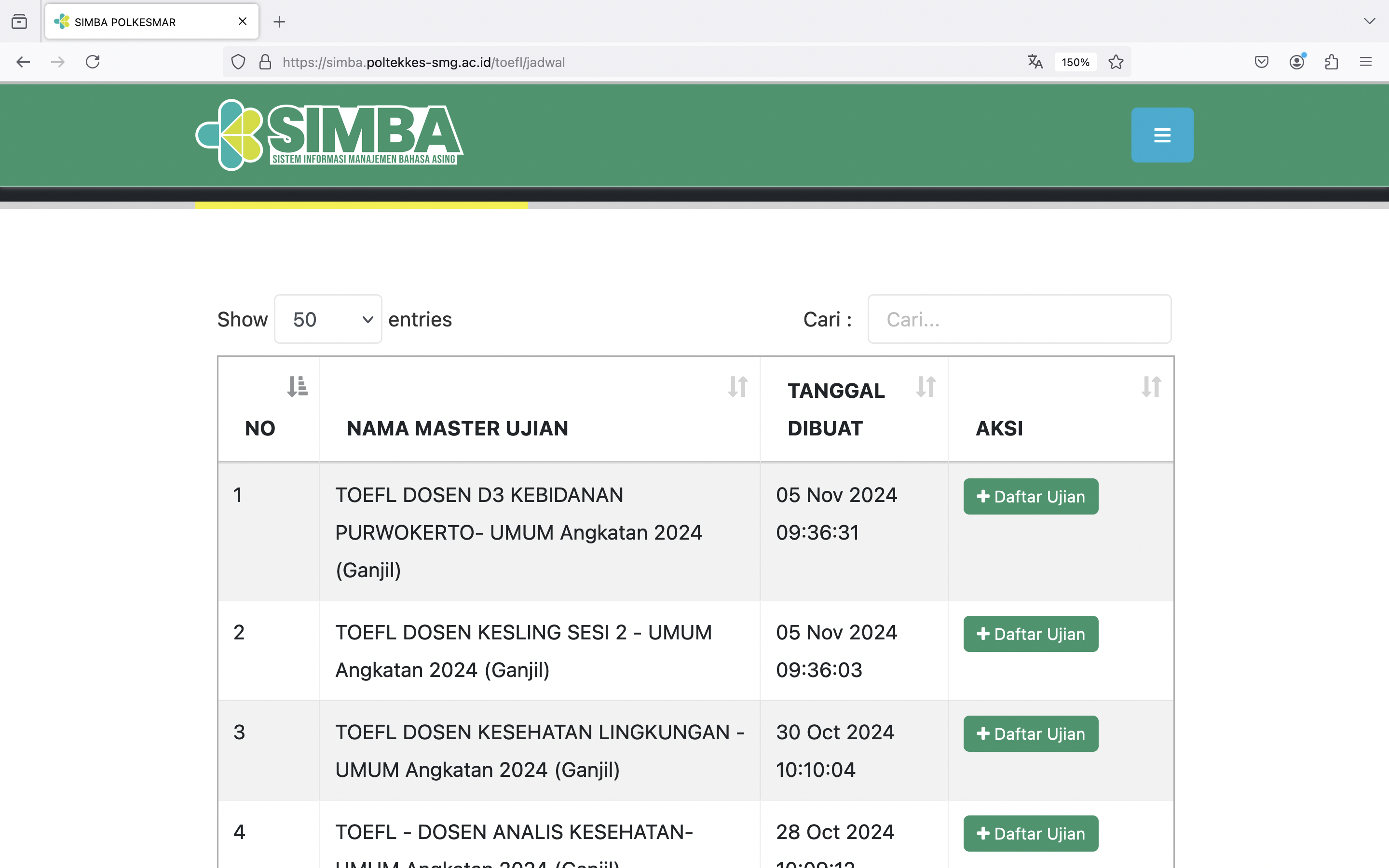
Task: Select date 05 Nov 2024 09:36:03
Action: point(836,651)
